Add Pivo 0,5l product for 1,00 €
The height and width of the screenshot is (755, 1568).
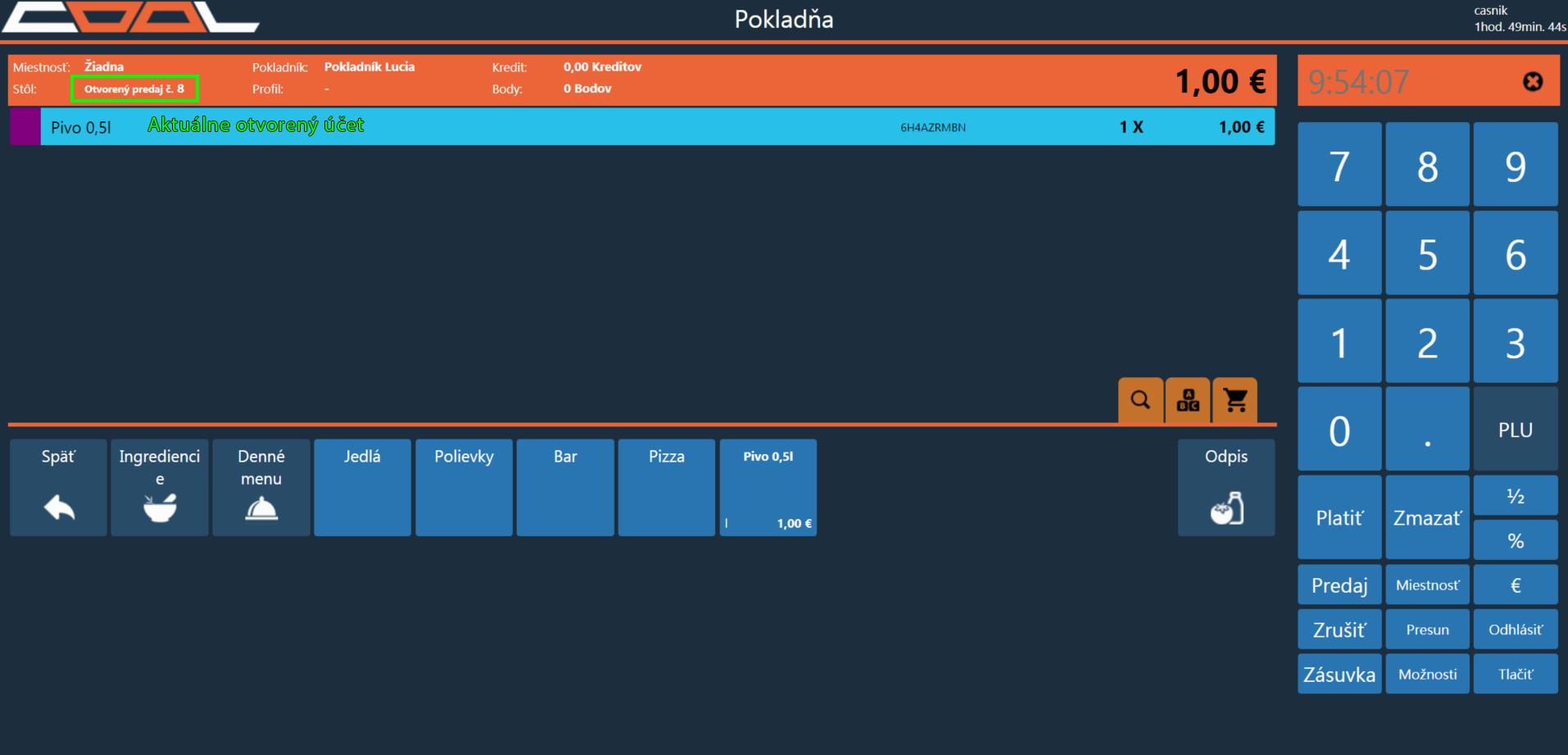click(x=768, y=488)
